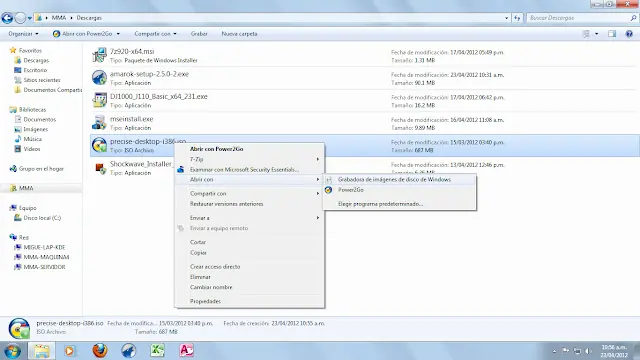Select the DJ1000_J110_Basic_x64_231.exe icon
The height and width of the screenshot is (360, 640).
point(99,100)
